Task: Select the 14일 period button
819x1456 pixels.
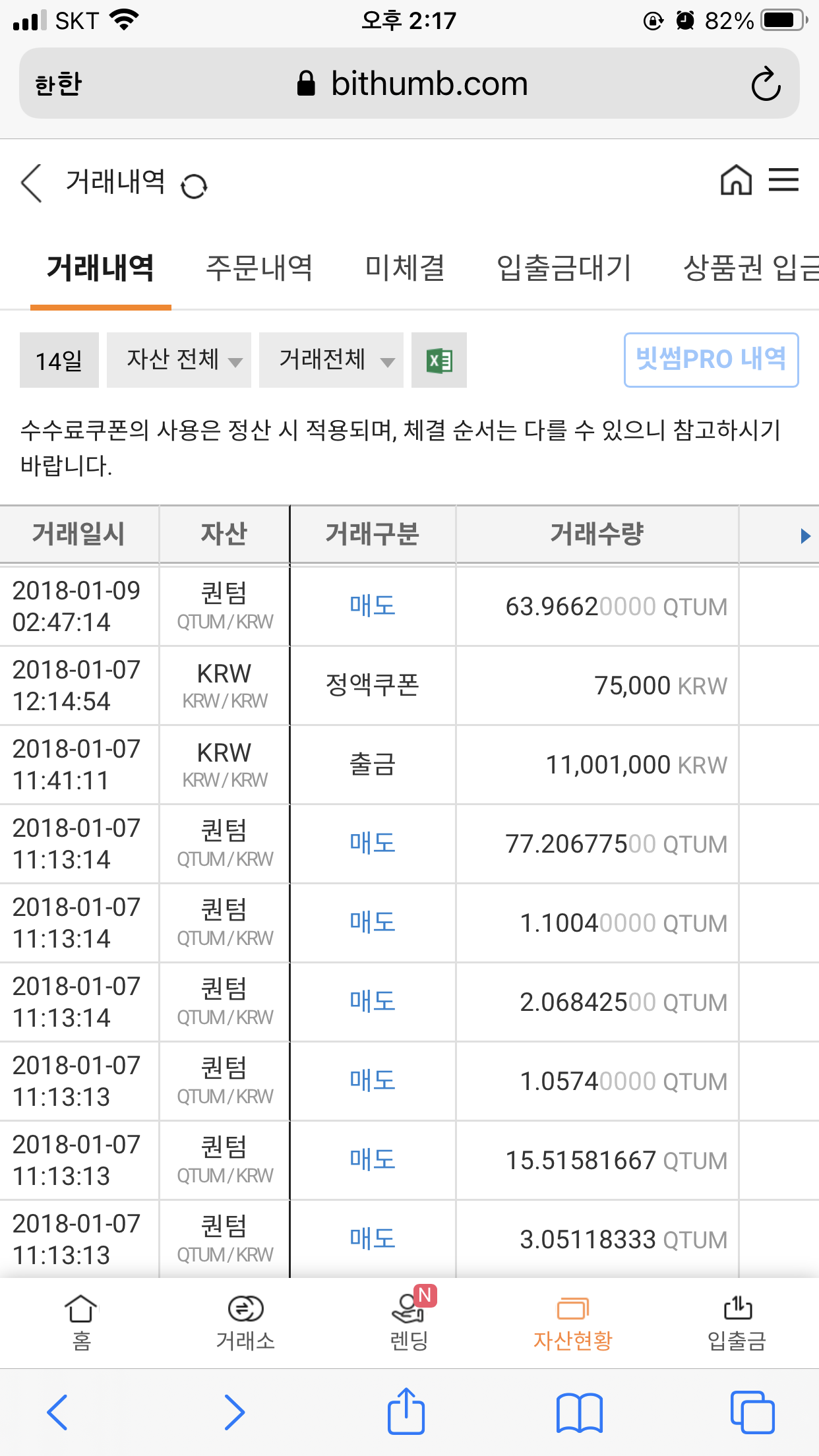Action: tap(59, 360)
